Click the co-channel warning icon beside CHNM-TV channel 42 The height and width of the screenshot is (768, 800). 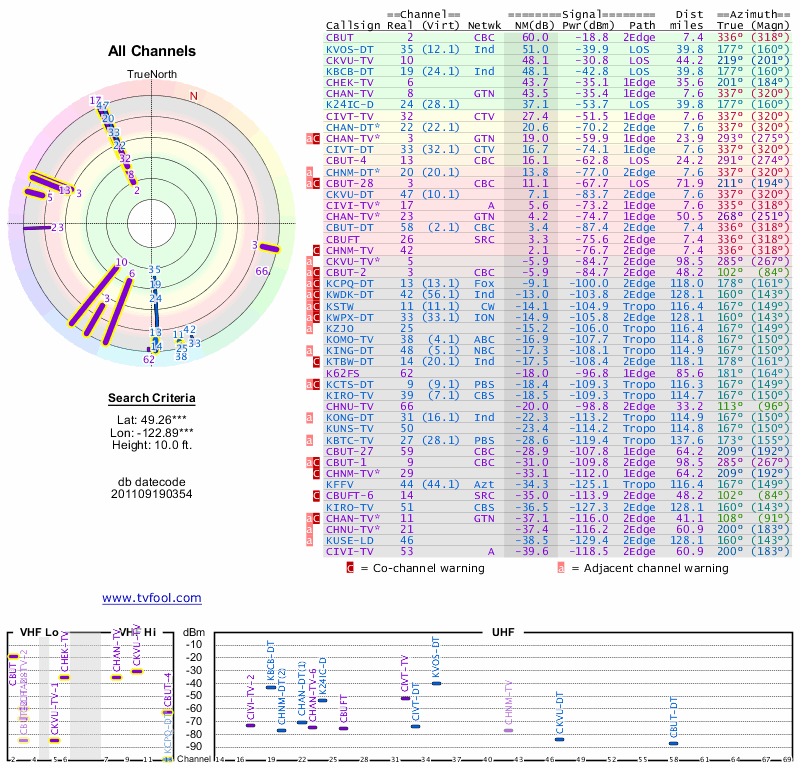[x=316, y=251]
